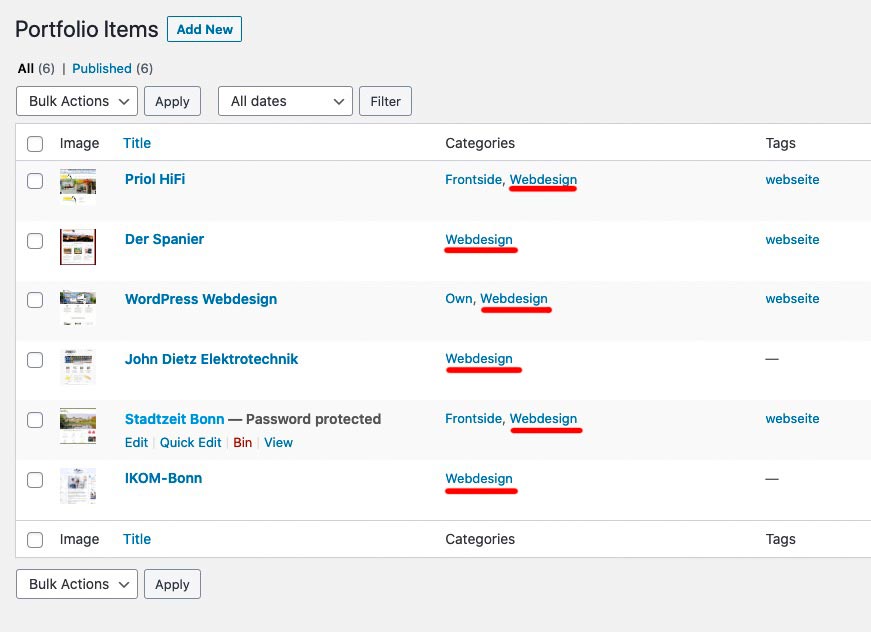Click Webdesign category in WordPress Webdesign row
Viewport: 871px width, 632px height.
point(514,298)
